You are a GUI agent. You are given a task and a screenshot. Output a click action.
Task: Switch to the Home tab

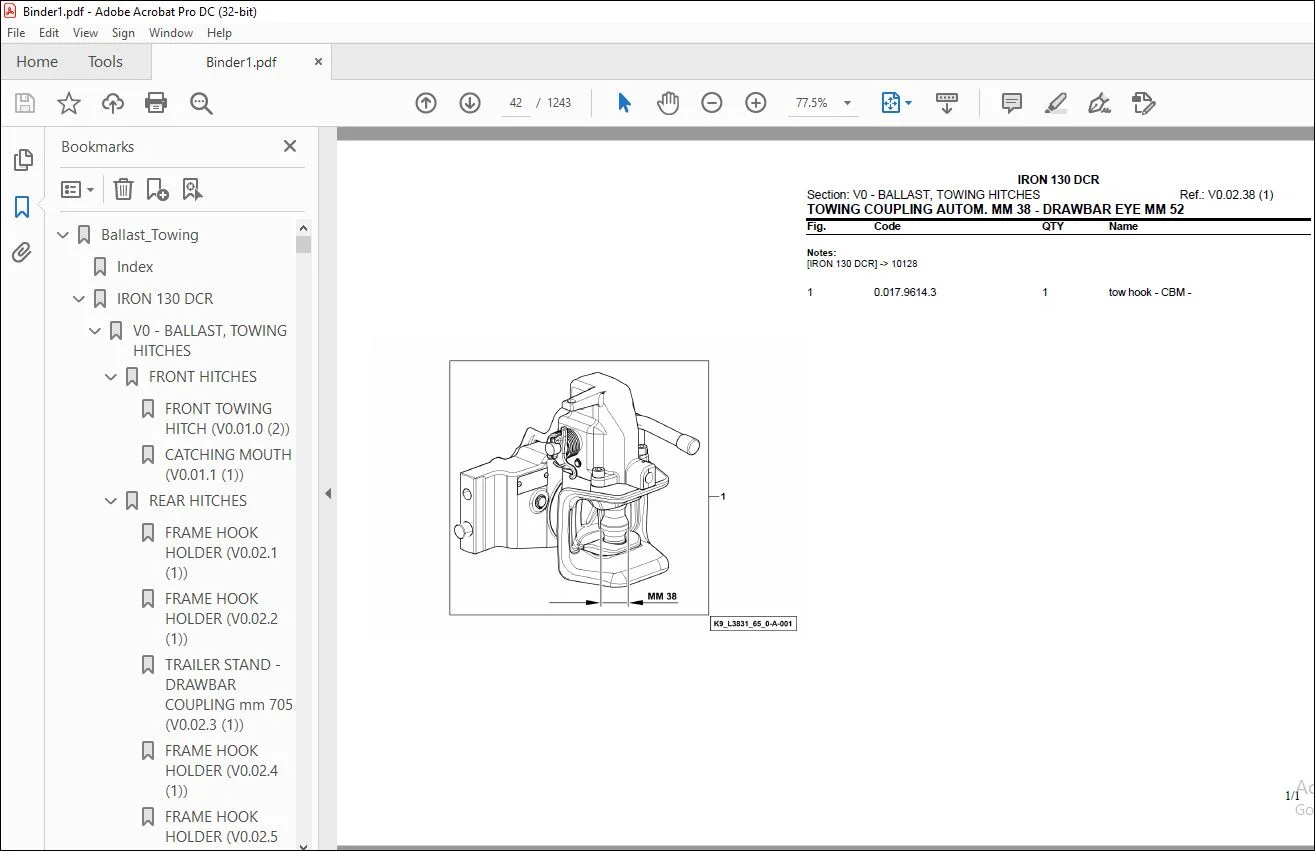point(37,62)
